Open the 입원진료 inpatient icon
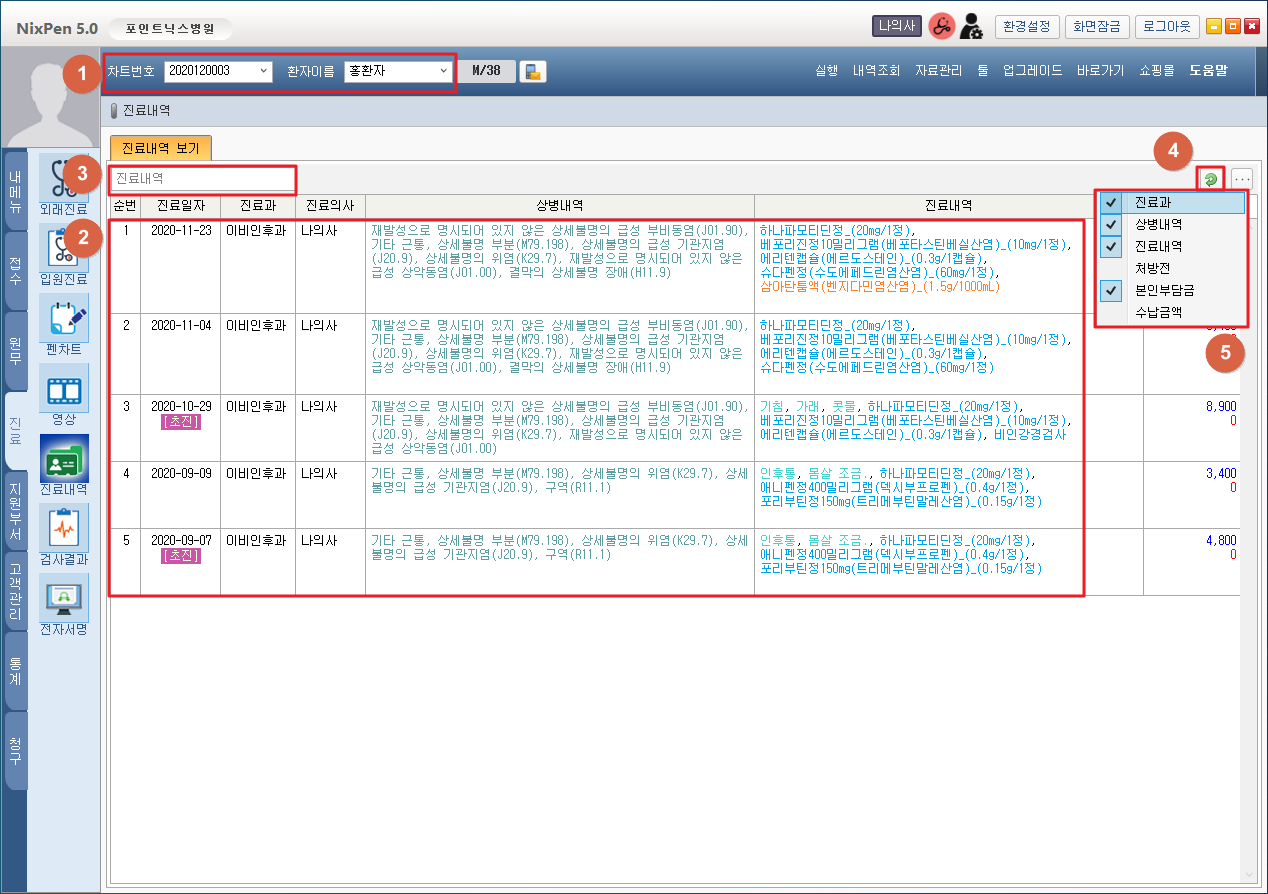 (x=63, y=254)
